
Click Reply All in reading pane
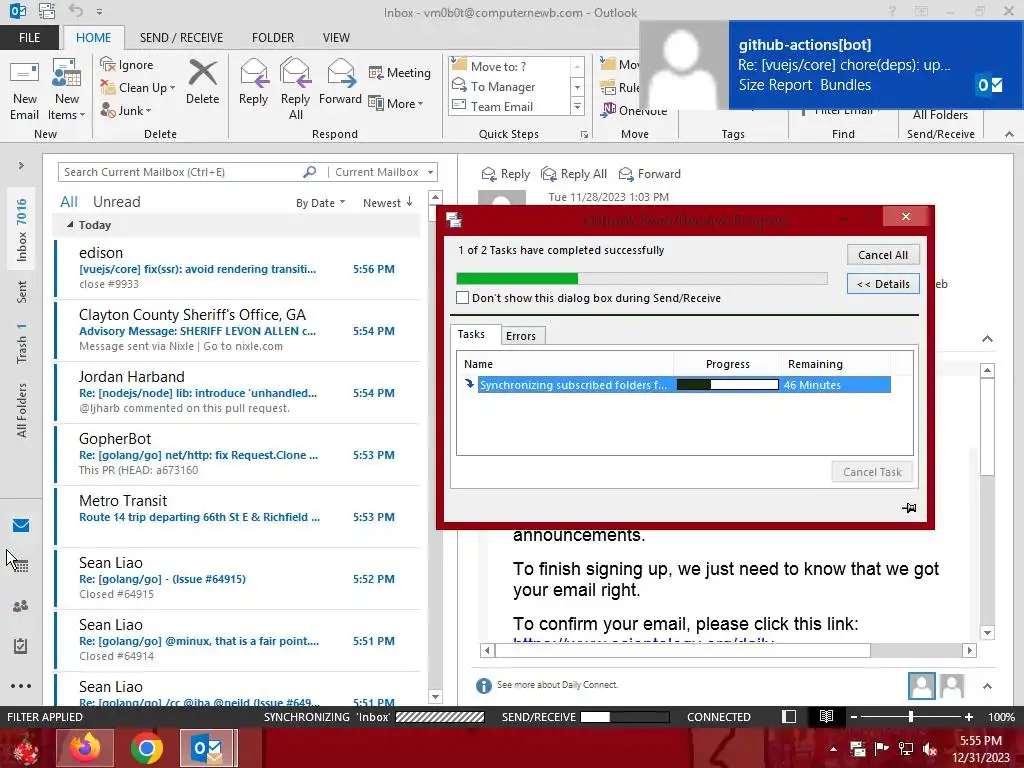[574, 174]
